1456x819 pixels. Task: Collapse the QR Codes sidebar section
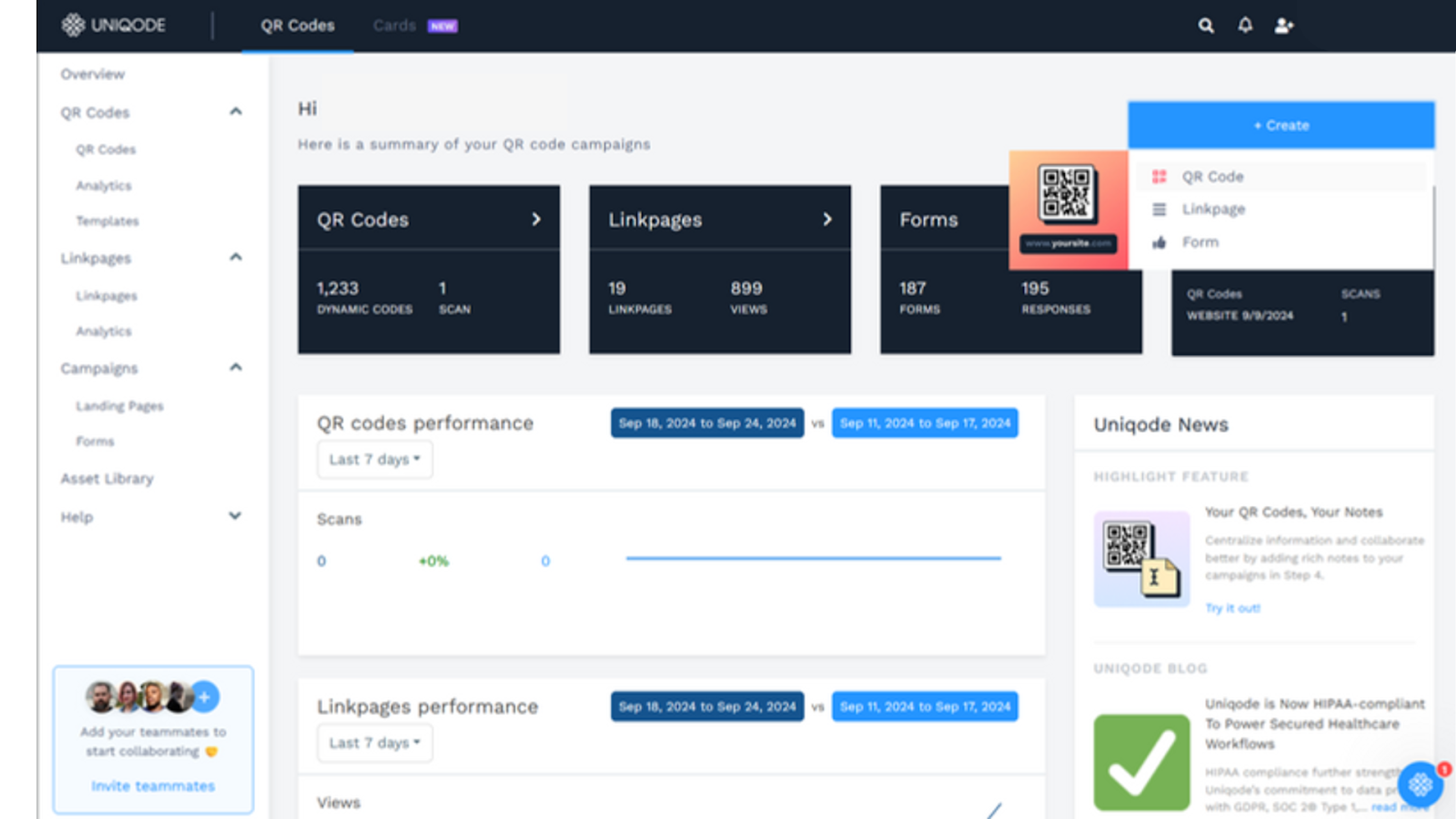[236, 111]
